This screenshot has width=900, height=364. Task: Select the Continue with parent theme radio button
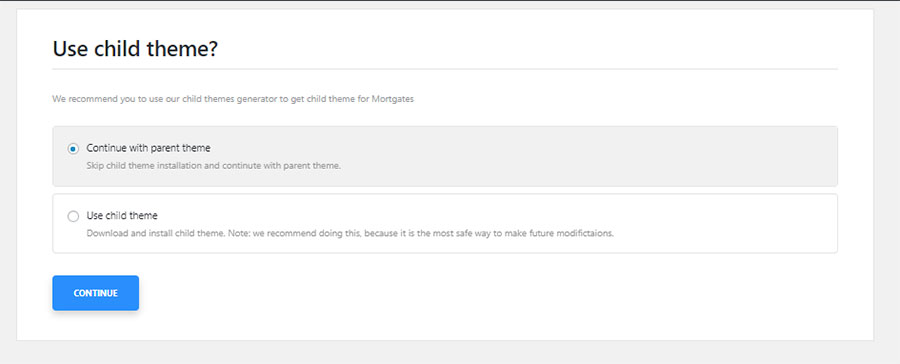coord(73,149)
